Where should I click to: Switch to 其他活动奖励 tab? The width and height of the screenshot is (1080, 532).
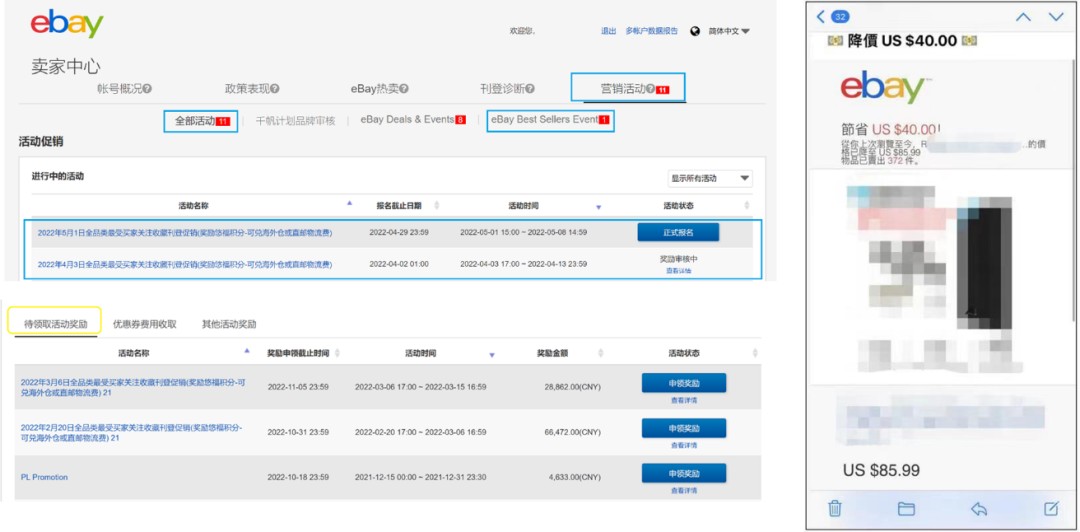click(x=229, y=324)
